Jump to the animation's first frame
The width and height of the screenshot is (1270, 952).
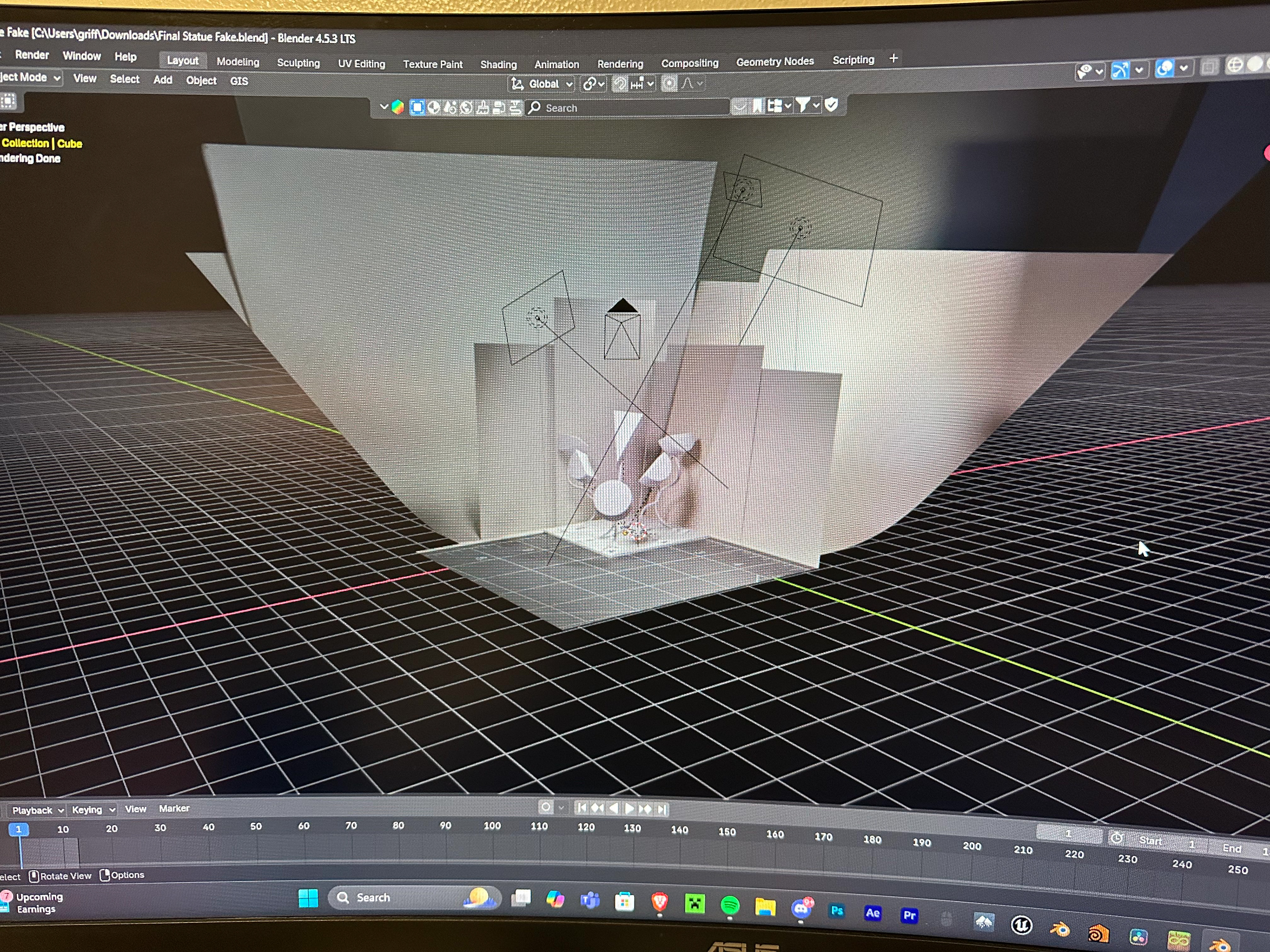click(582, 808)
